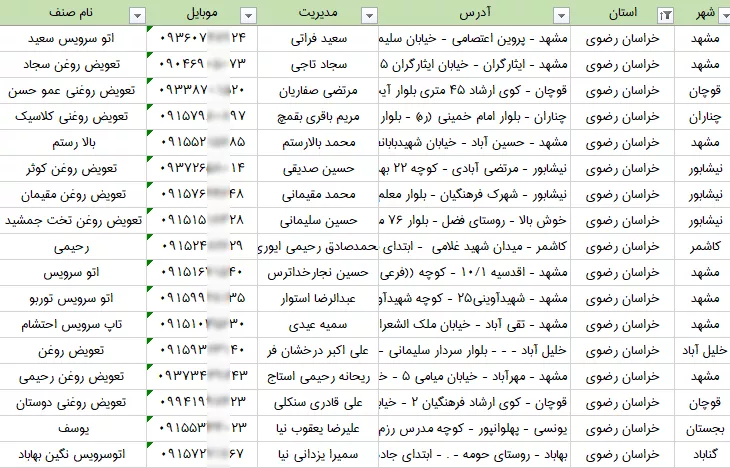Select cell تعویض روغنی کلاسیک
The height and width of the screenshot is (468, 730).
[x=73, y=116]
